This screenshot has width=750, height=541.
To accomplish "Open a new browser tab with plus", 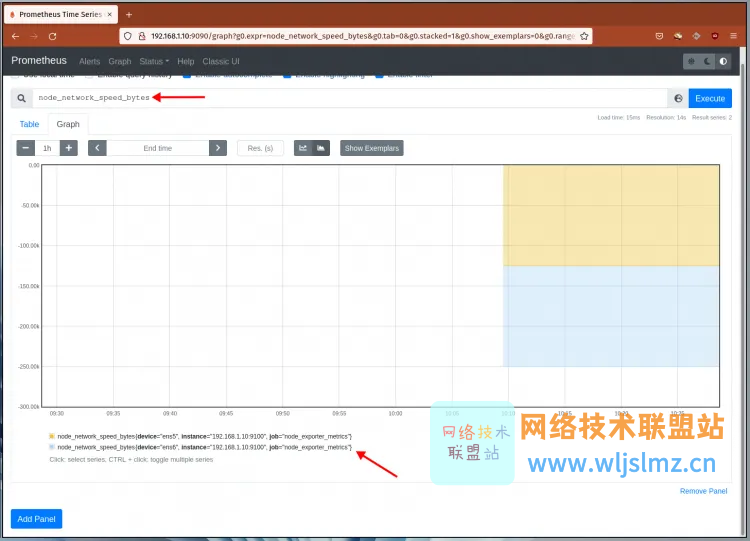I will pyautogui.click(x=129, y=15).
